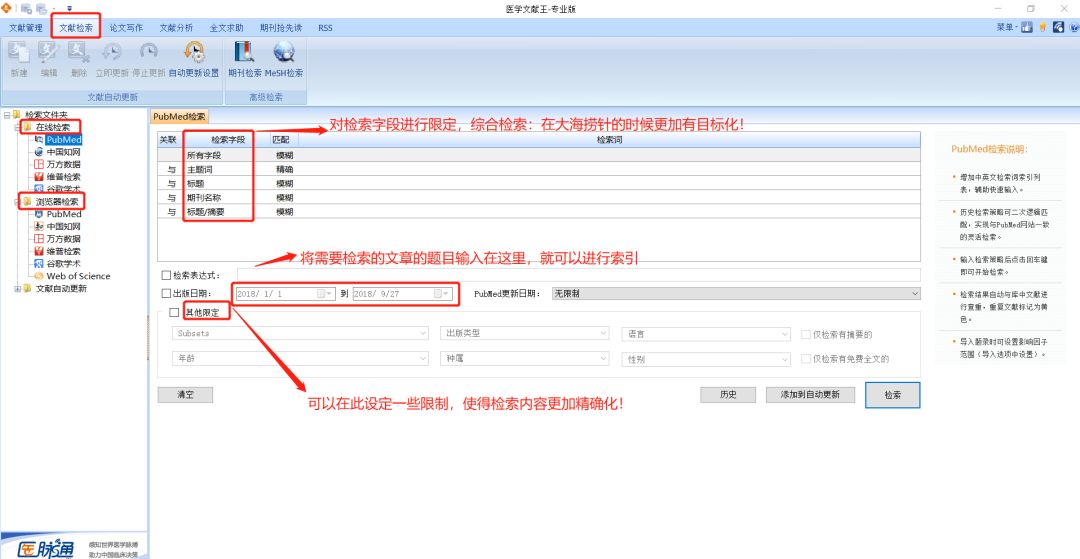Select 谷歌学术 under 浏览器检索
1080x559 pixels.
[63, 264]
